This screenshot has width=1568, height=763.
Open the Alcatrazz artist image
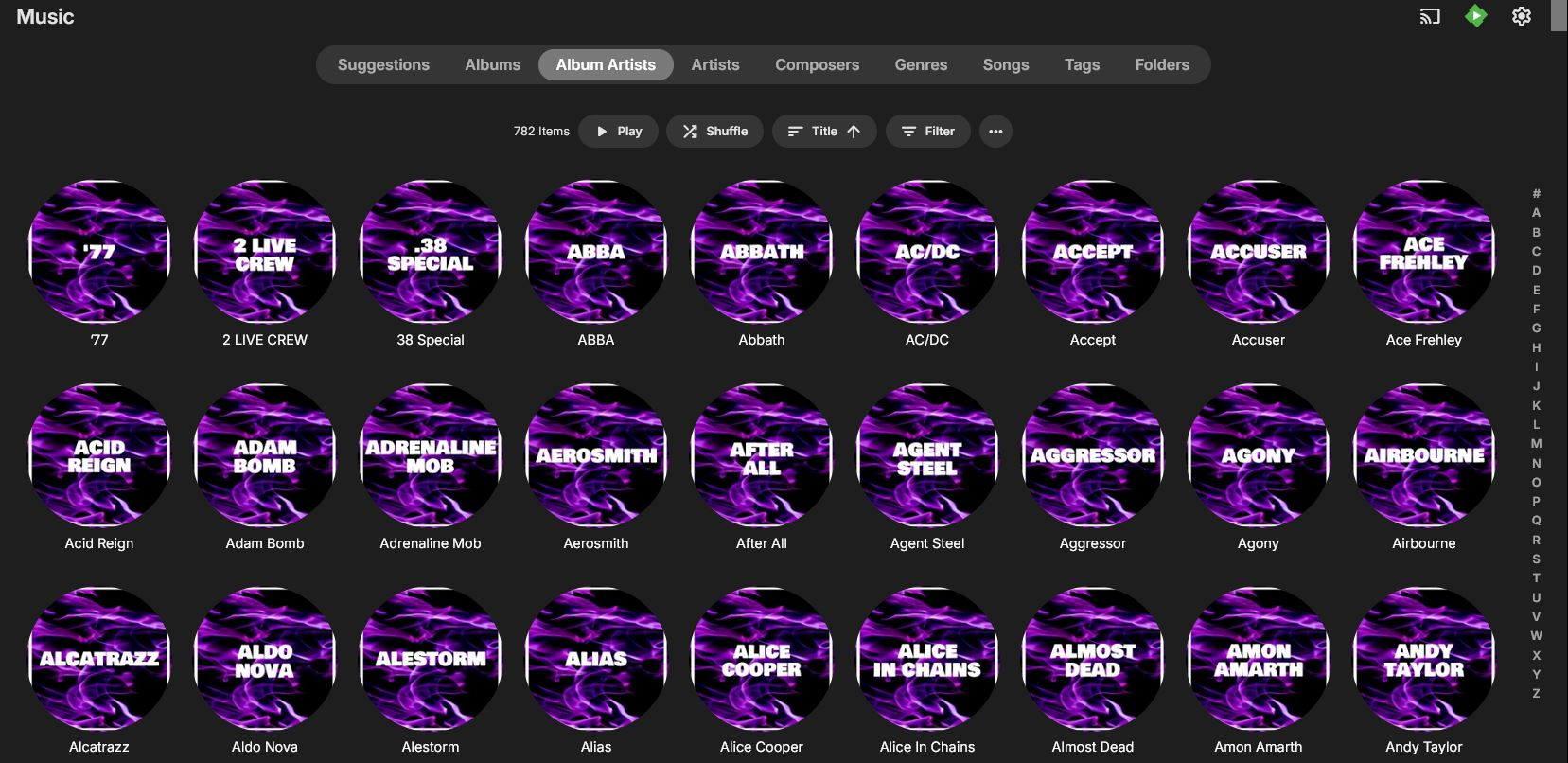tap(99, 659)
